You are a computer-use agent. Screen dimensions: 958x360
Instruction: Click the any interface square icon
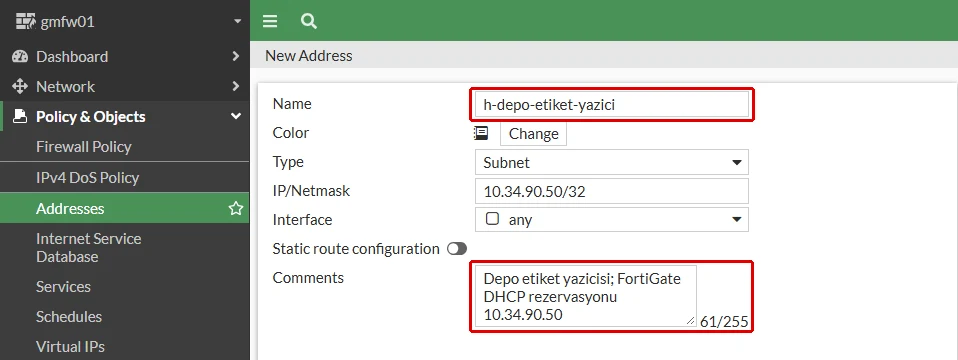click(x=492, y=219)
